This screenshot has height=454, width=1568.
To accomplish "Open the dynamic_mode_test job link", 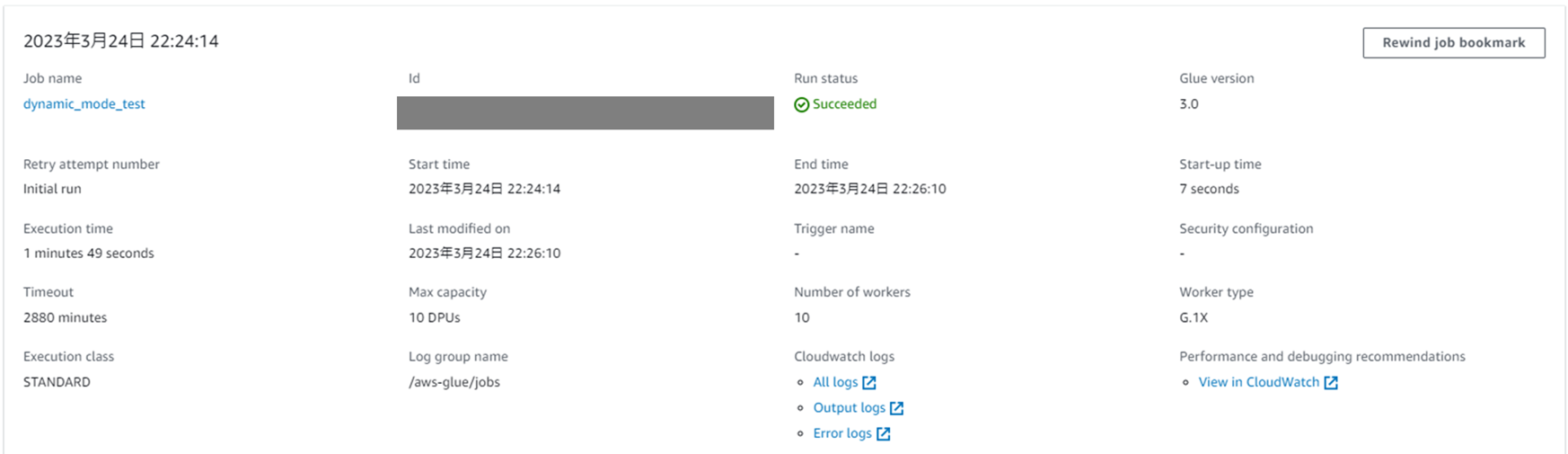I will (x=84, y=104).
